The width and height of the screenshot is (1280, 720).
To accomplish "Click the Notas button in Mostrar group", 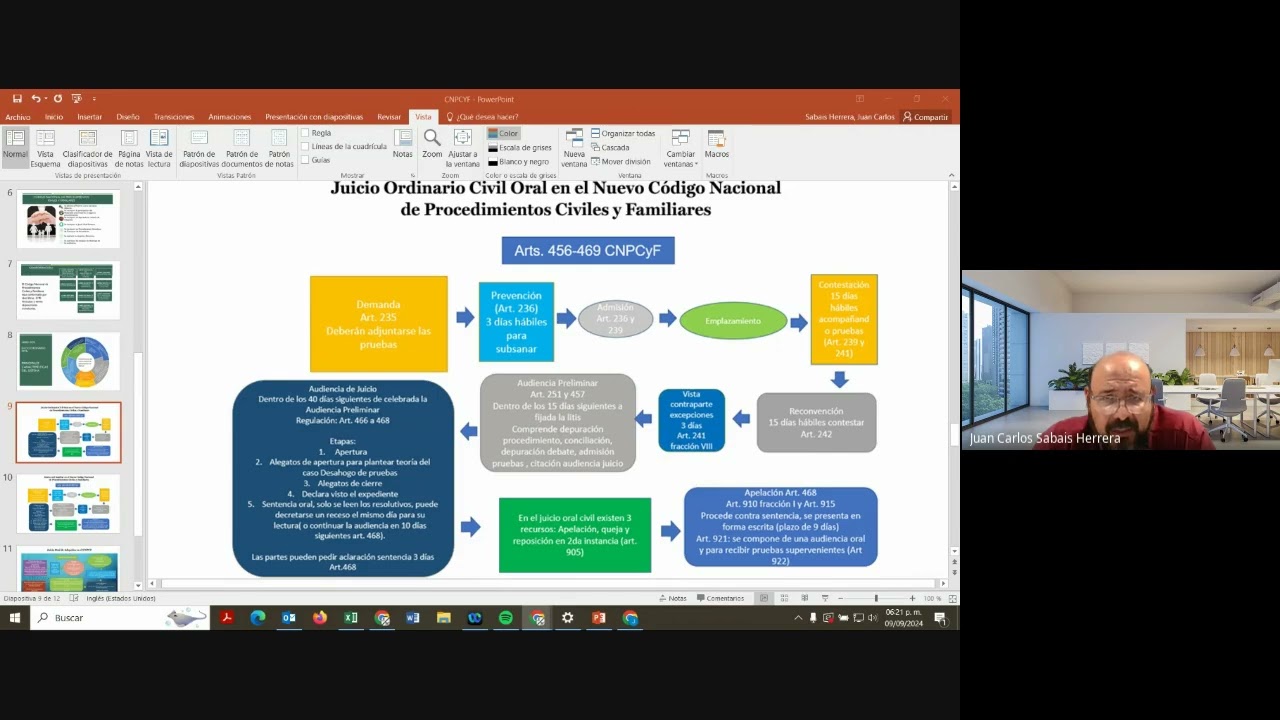I will (x=402, y=143).
